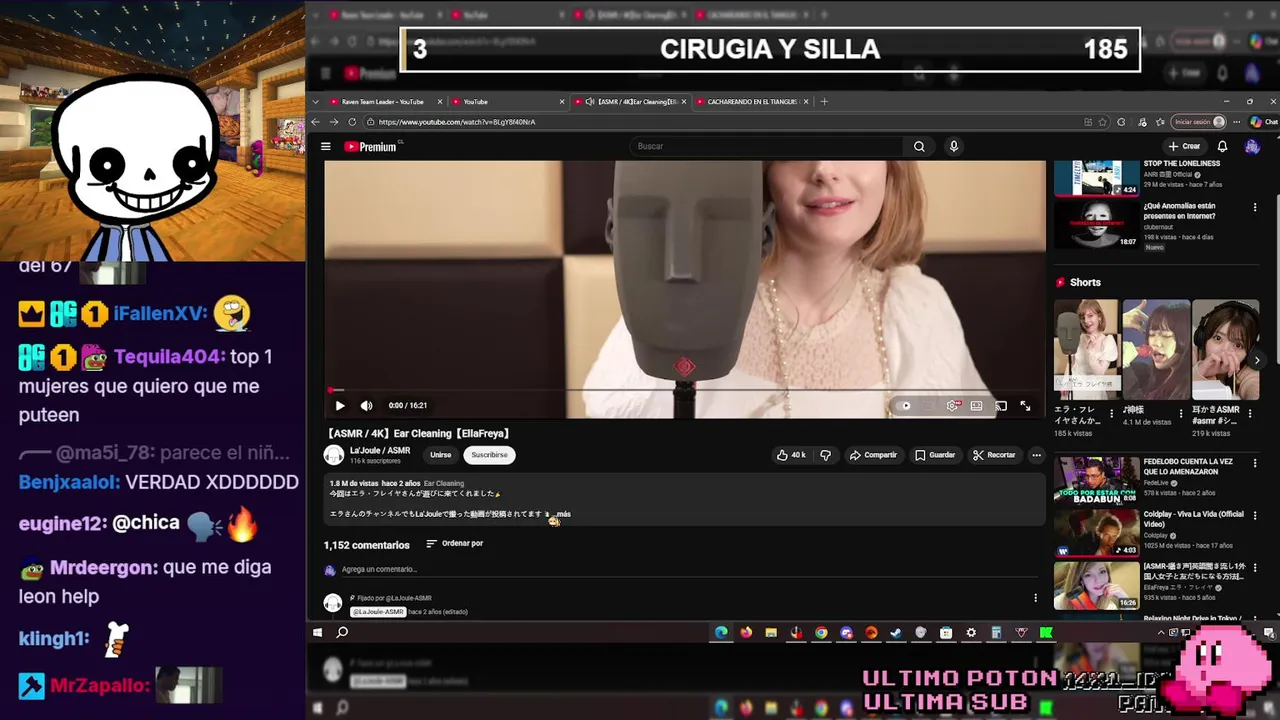Screen dimensions: 1280x720
Task: Open Windows taskbar search
Action: [x=342, y=632]
